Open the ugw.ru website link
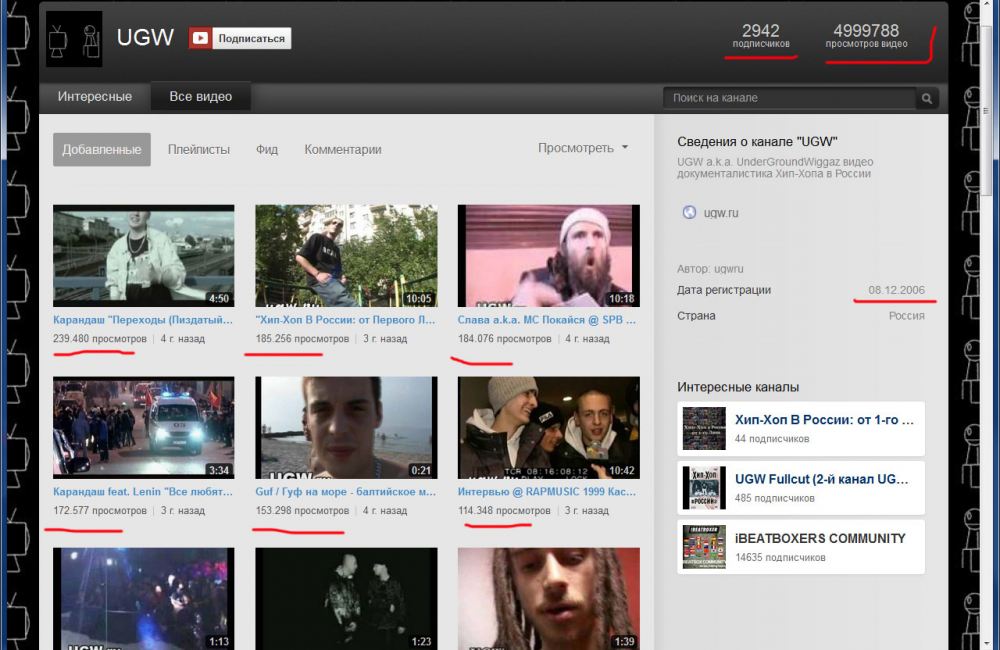The width and height of the screenshot is (1000, 650). click(721, 213)
